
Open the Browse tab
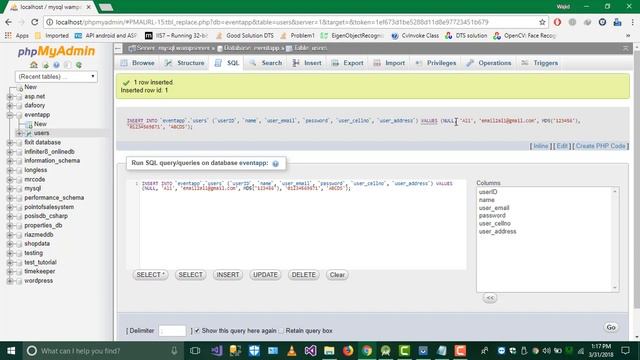click(138, 63)
